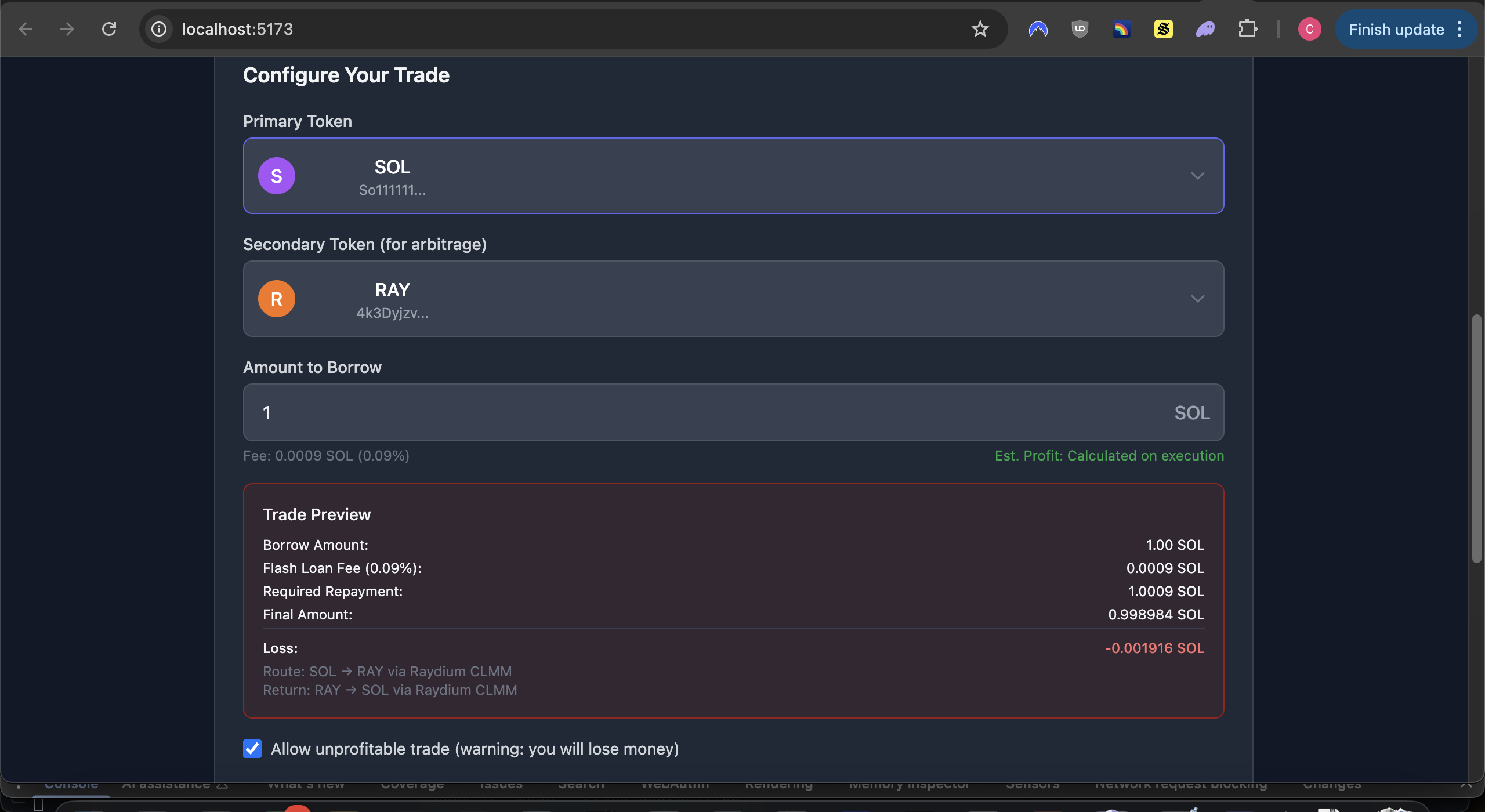Open Chrome three-dot menu

coord(1459,29)
